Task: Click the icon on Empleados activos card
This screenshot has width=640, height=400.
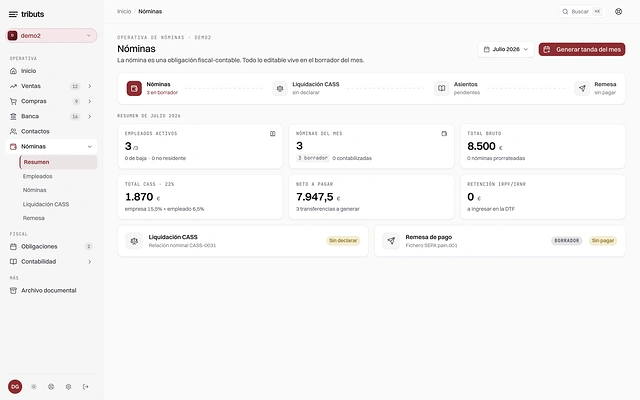Action: click(x=273, y=133)
